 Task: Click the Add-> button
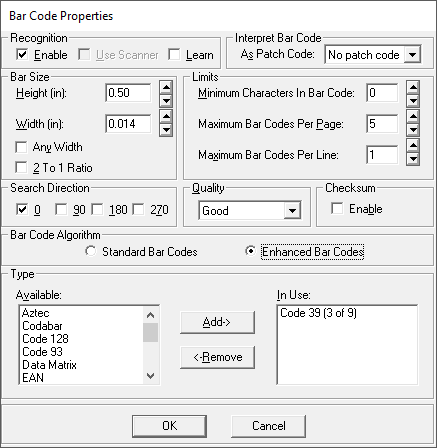tap(217, 322)
